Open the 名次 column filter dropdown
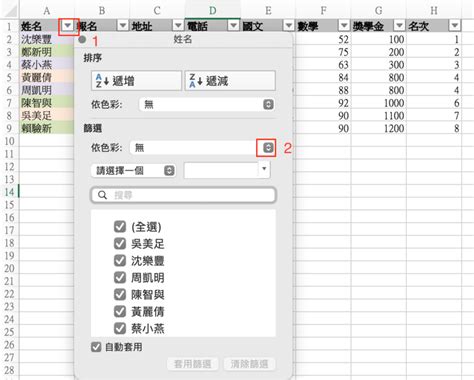This screenshot has height=380, width=474. [455, 26]
